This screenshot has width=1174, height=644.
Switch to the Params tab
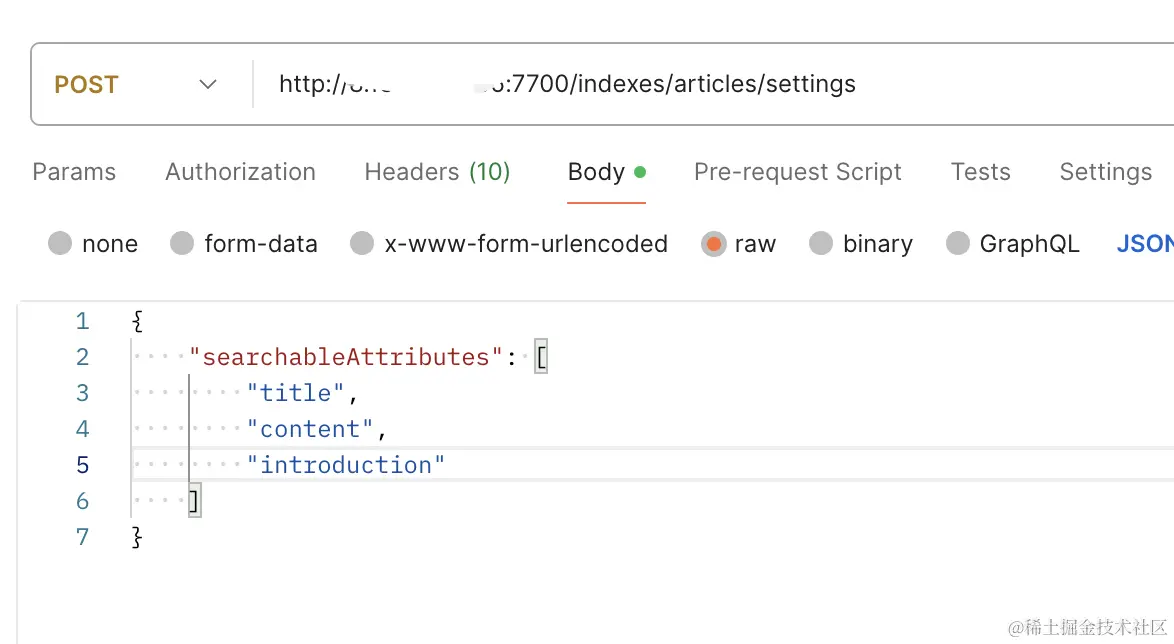[x=74, y=172]
